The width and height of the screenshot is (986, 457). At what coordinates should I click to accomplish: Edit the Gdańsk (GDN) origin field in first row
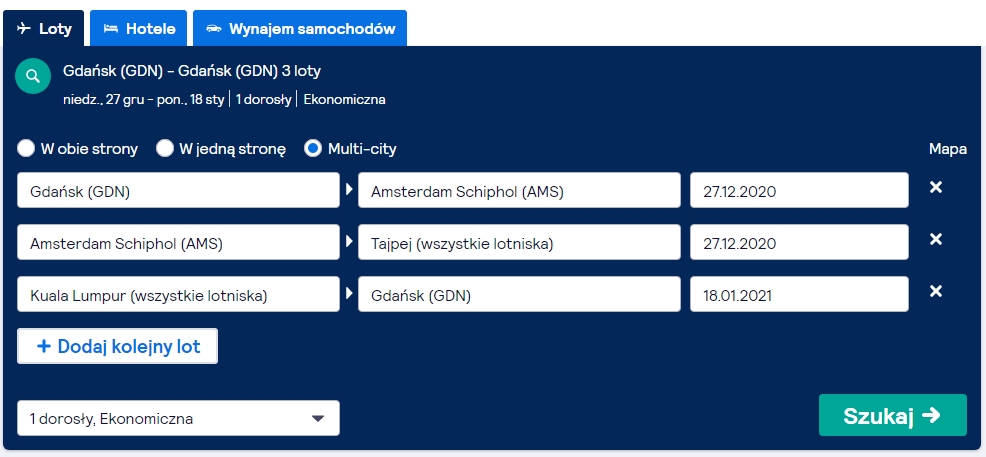click(x=179, y=190)
